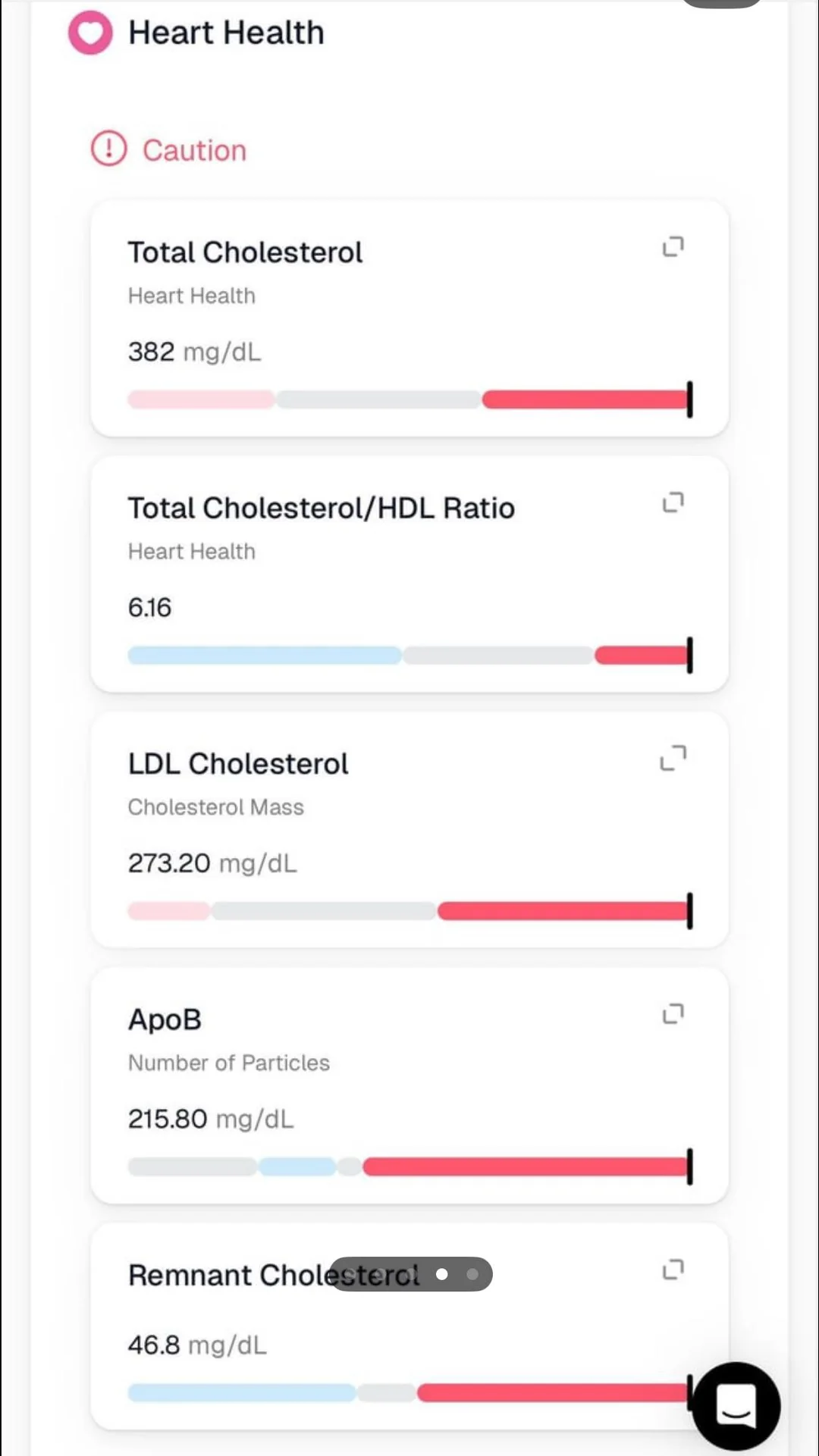Tap the Heart Health section heading
The width and height of the screenshot is (819, 1456).
[x=226, y=33]
